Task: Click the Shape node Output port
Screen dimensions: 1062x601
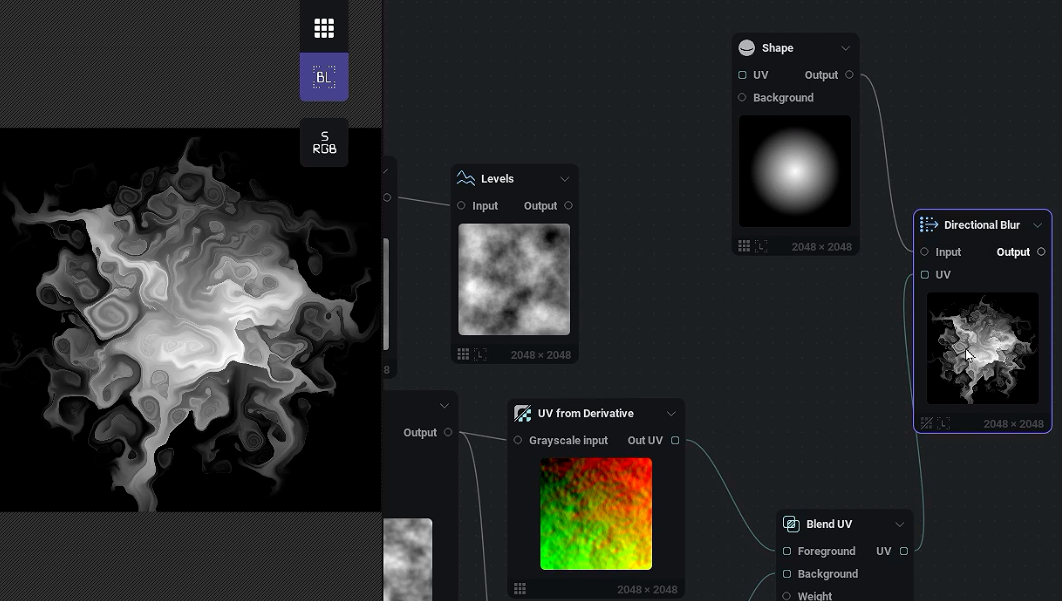Action: [x=849, y=75]
